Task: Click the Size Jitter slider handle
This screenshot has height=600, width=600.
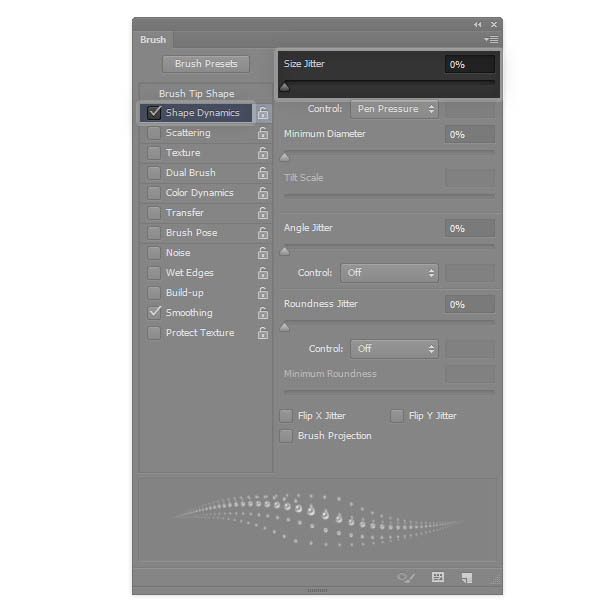Action: click(285, 88)
